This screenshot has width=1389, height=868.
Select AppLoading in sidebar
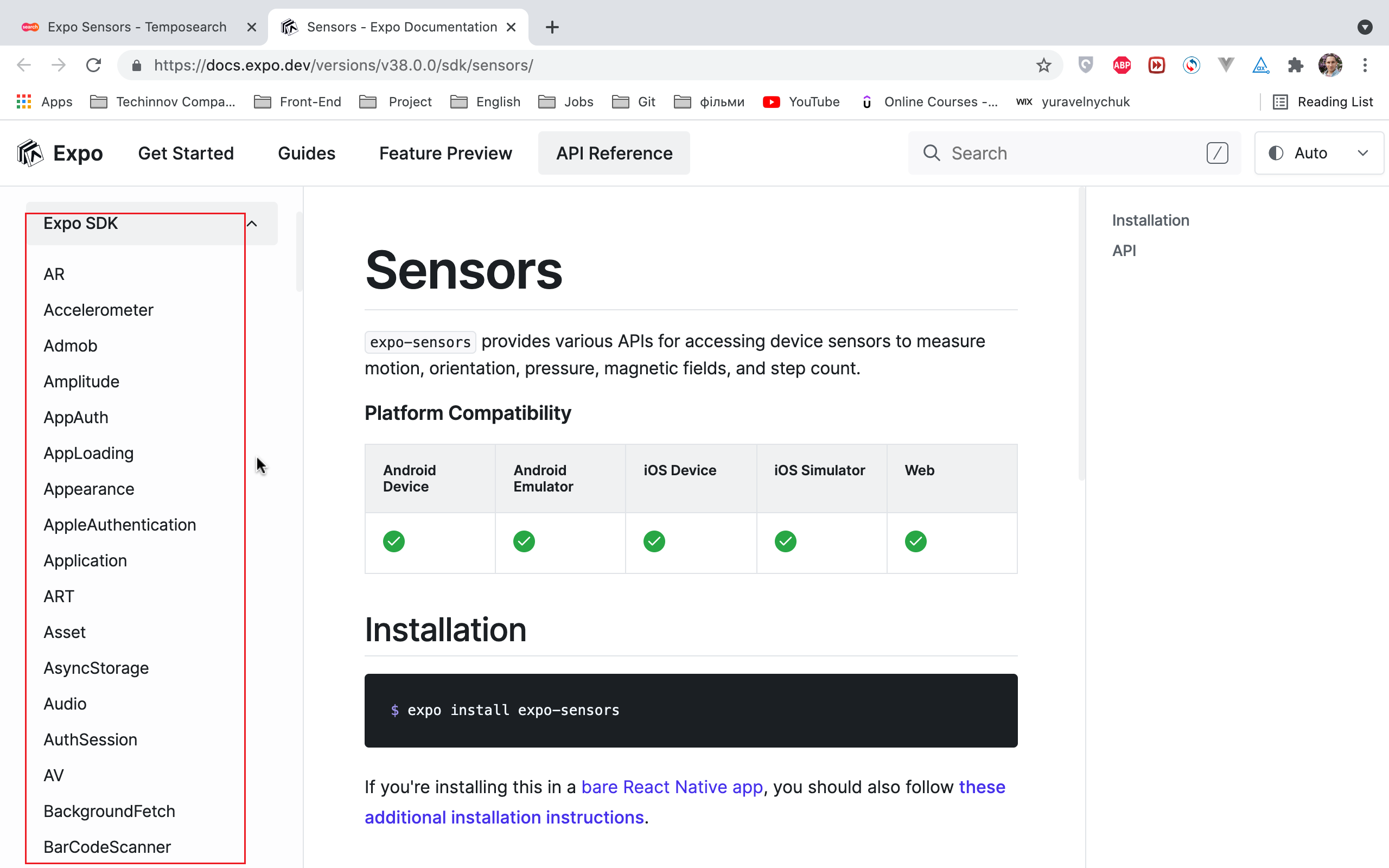point(88,454)
